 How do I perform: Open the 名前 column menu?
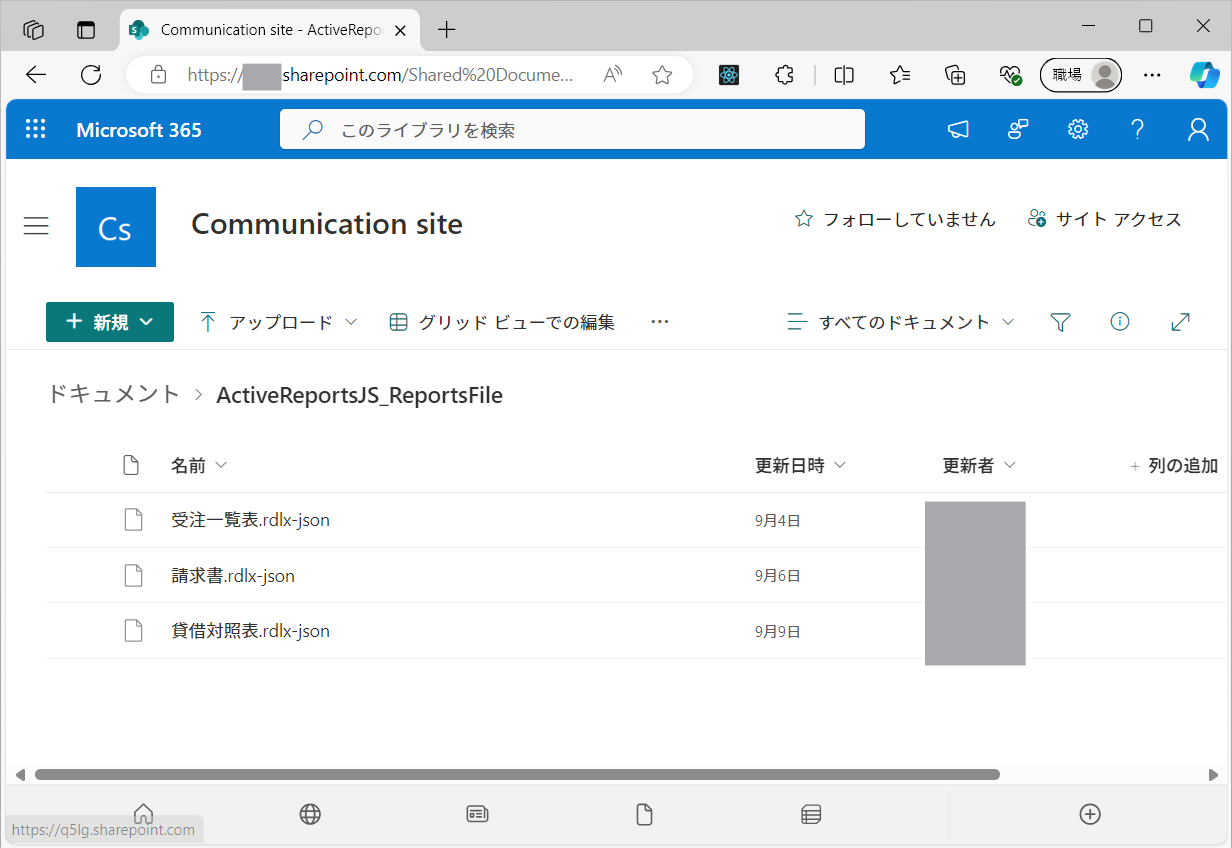coord(199,465)
